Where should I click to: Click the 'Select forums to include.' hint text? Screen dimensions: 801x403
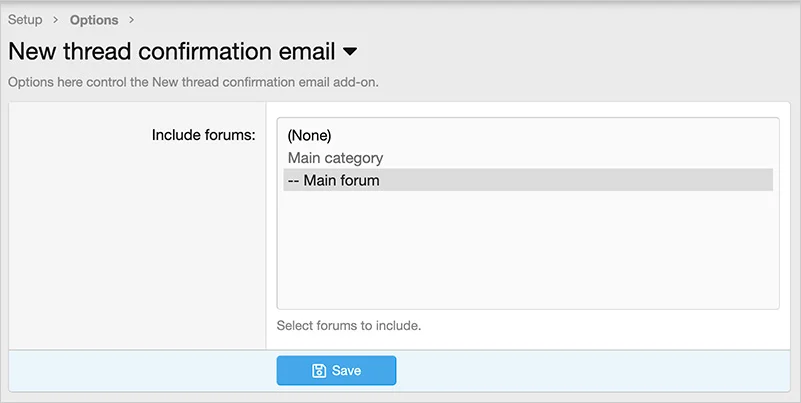coord(349,325)
